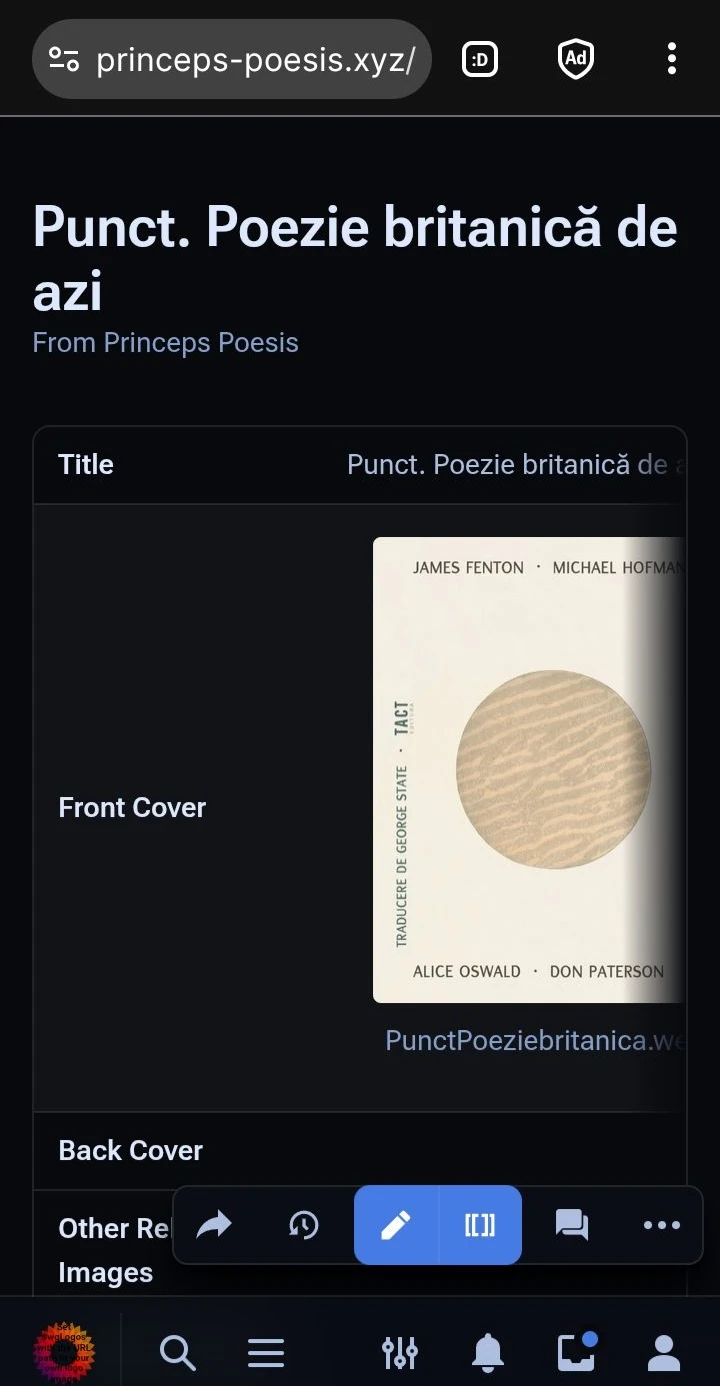720x1386 pixels.
Task: Expand the three-dot more actions menu
Action: pos(661,1225)
